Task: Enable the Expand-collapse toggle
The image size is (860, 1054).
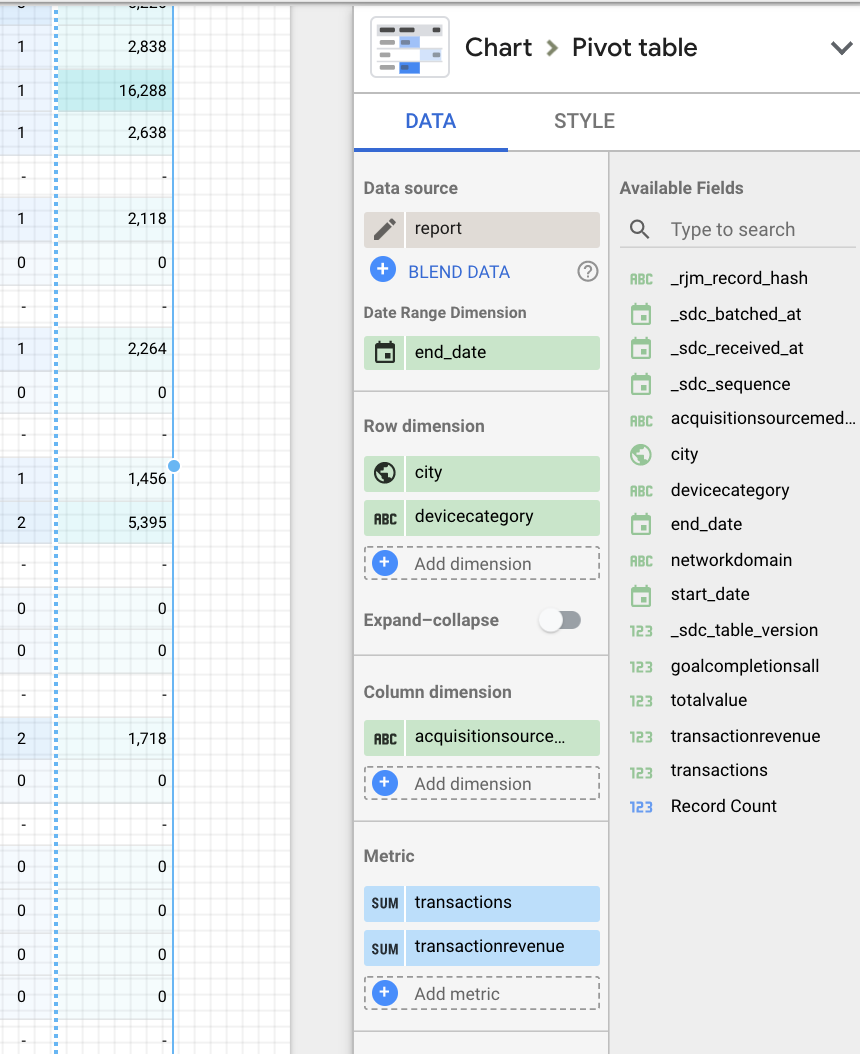Action: (x=561, y=620)
